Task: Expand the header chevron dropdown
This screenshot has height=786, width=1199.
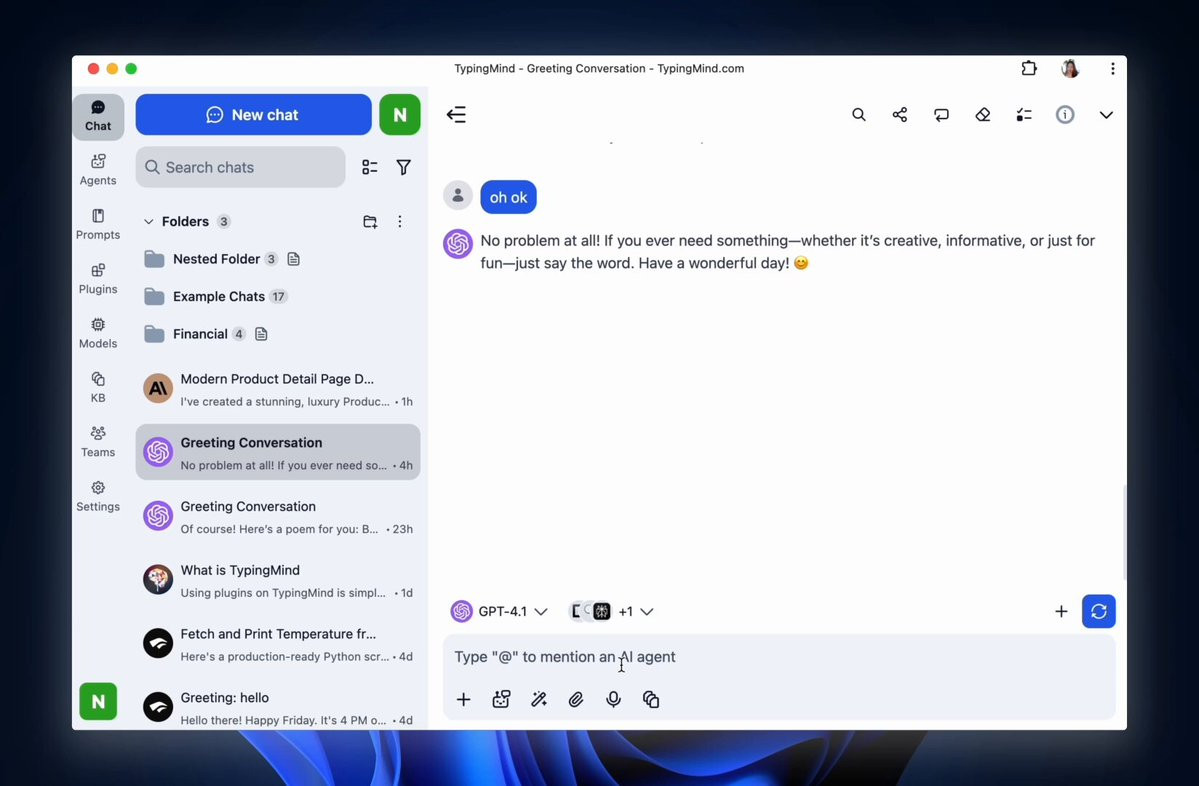Action: coord(1106,115)
